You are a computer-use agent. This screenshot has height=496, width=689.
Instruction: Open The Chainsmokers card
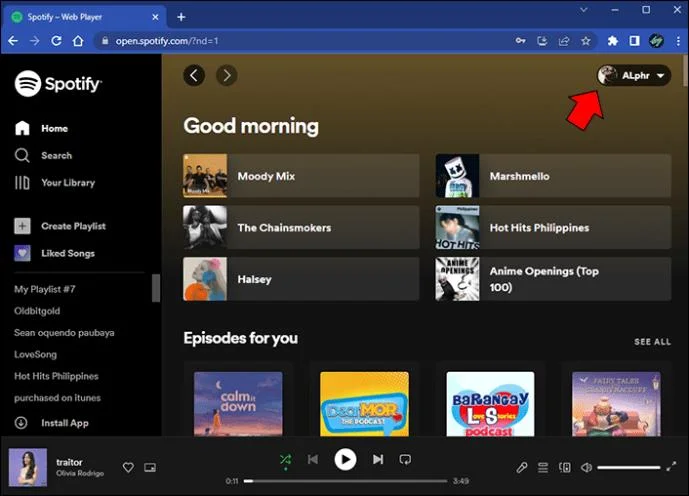click(301, 228)
